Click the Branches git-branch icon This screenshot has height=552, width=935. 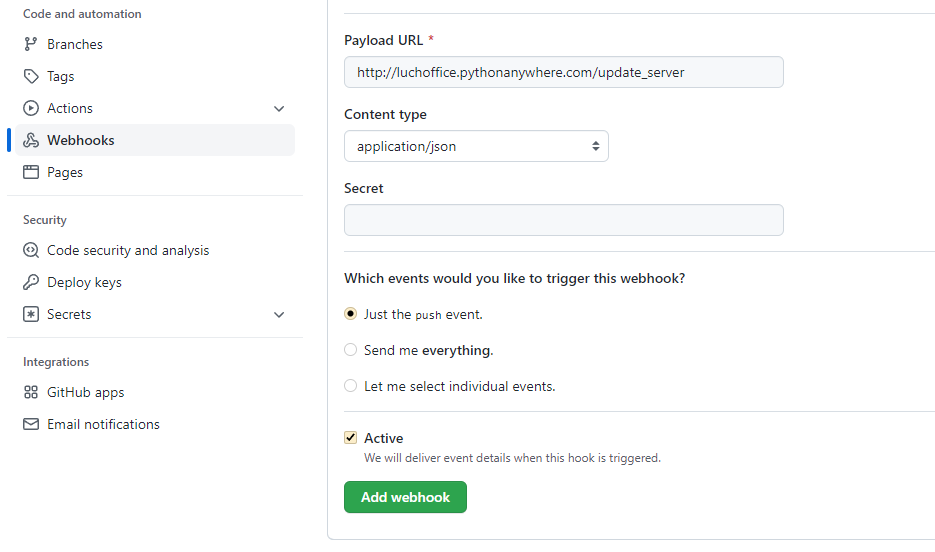point(30,44)
